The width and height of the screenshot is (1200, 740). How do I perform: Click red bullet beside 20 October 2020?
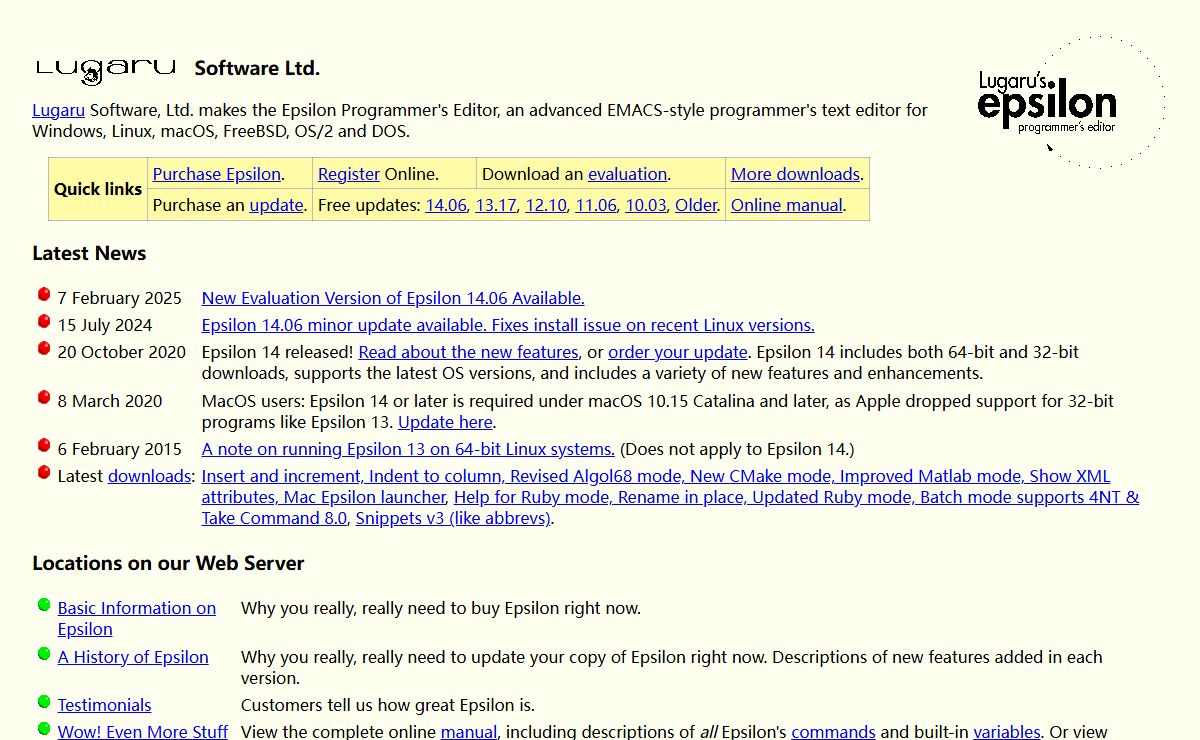tap(44, 348)
